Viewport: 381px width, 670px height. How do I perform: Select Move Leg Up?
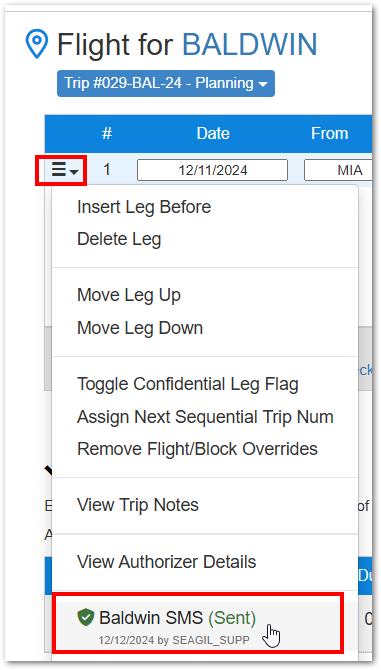(129, 295)
